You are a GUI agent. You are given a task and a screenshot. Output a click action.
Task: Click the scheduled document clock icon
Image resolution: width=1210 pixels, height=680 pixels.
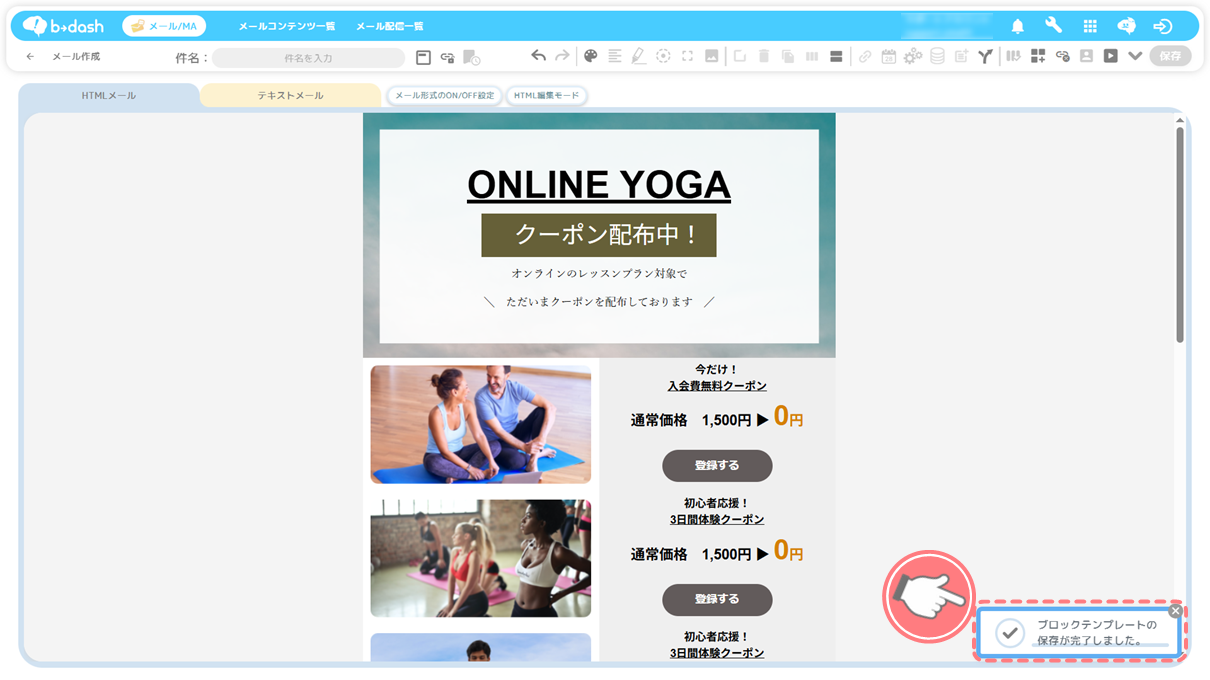[472, 58]
